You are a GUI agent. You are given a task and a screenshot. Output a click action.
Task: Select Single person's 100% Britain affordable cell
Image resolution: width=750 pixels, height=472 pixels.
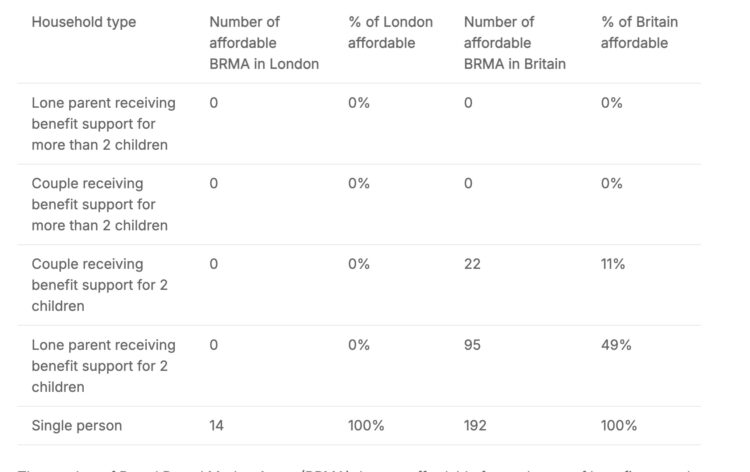[x=619, y=426]
